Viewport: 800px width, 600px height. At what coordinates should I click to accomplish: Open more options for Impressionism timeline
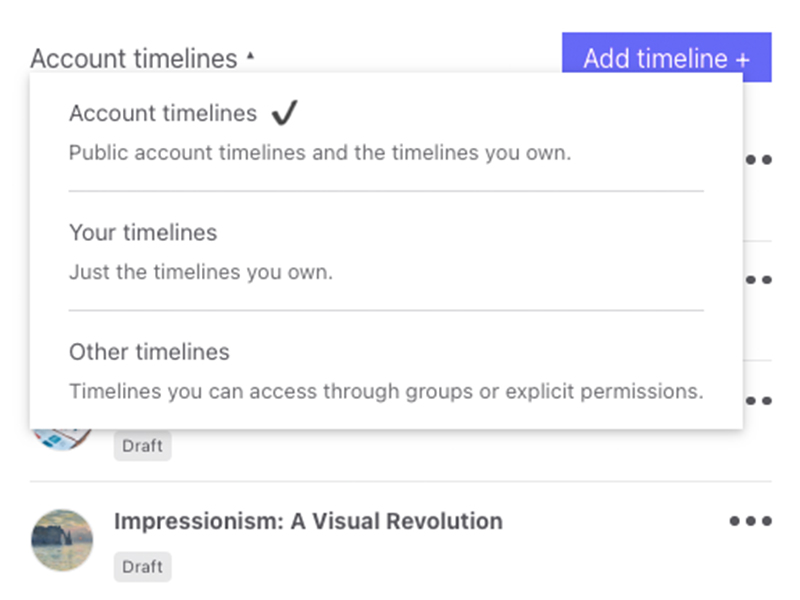pyautogui.click(x=750, y=521)
